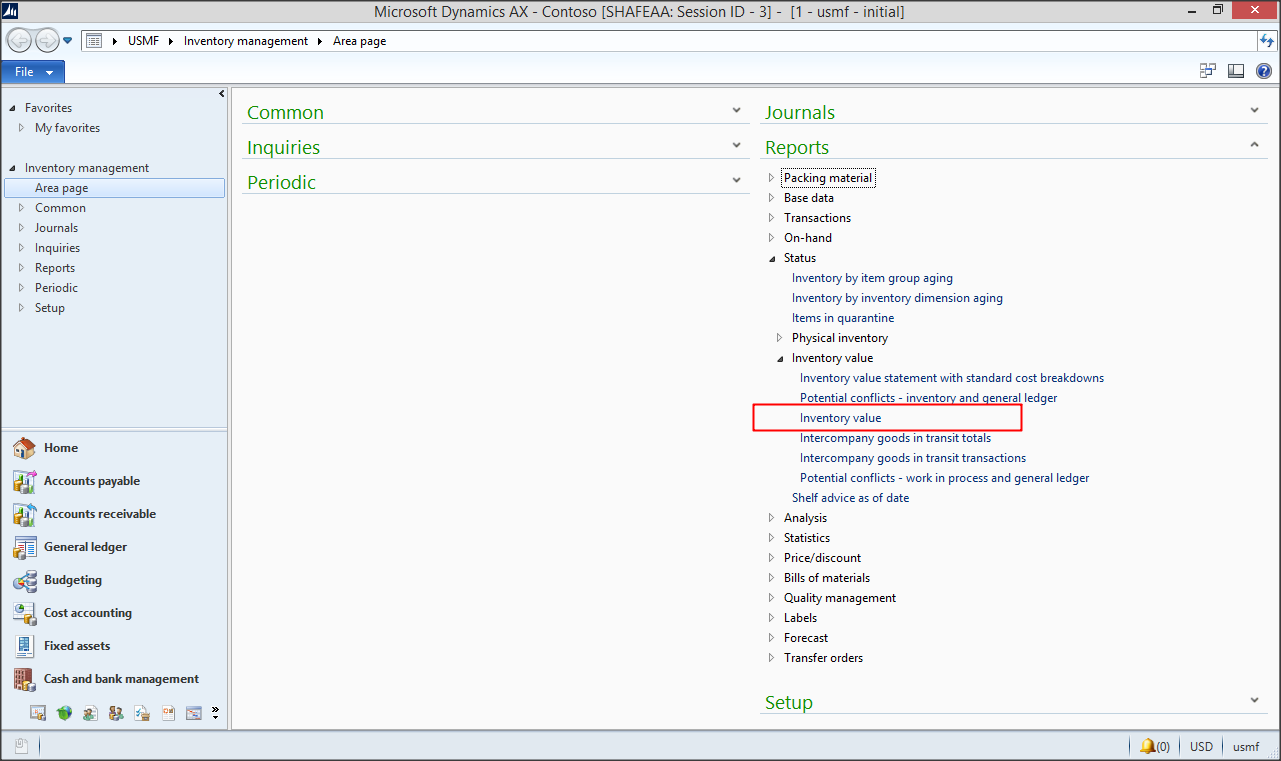This screenshot has height=761, width=1281.
Task: Open the Home module
Action: pos(114,448)
